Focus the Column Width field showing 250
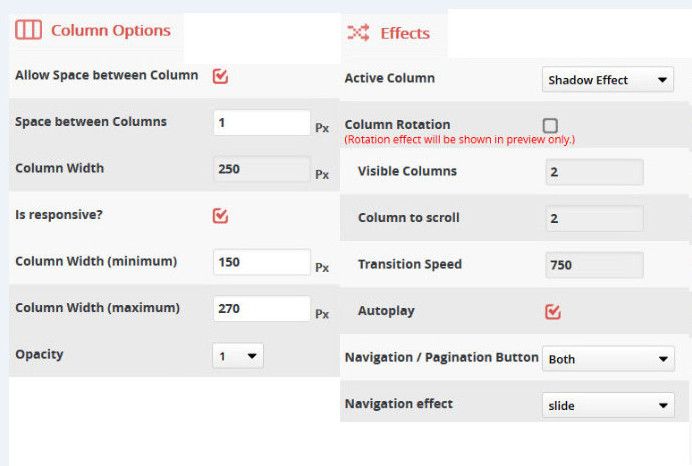This screenshot has width=692, height=466. pos(262,169)
